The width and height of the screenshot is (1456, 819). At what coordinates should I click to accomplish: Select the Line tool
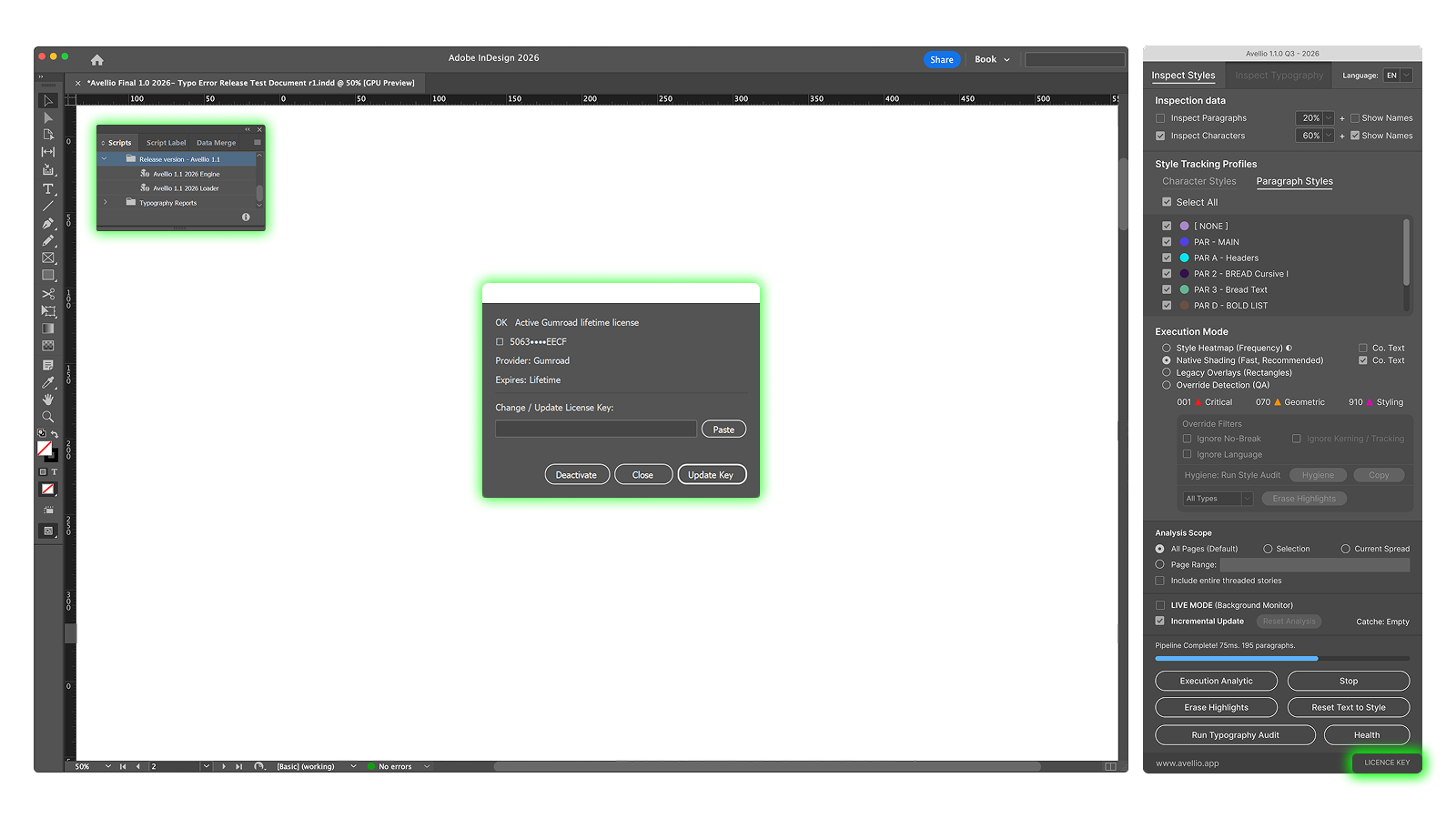(x=48, y=206)
